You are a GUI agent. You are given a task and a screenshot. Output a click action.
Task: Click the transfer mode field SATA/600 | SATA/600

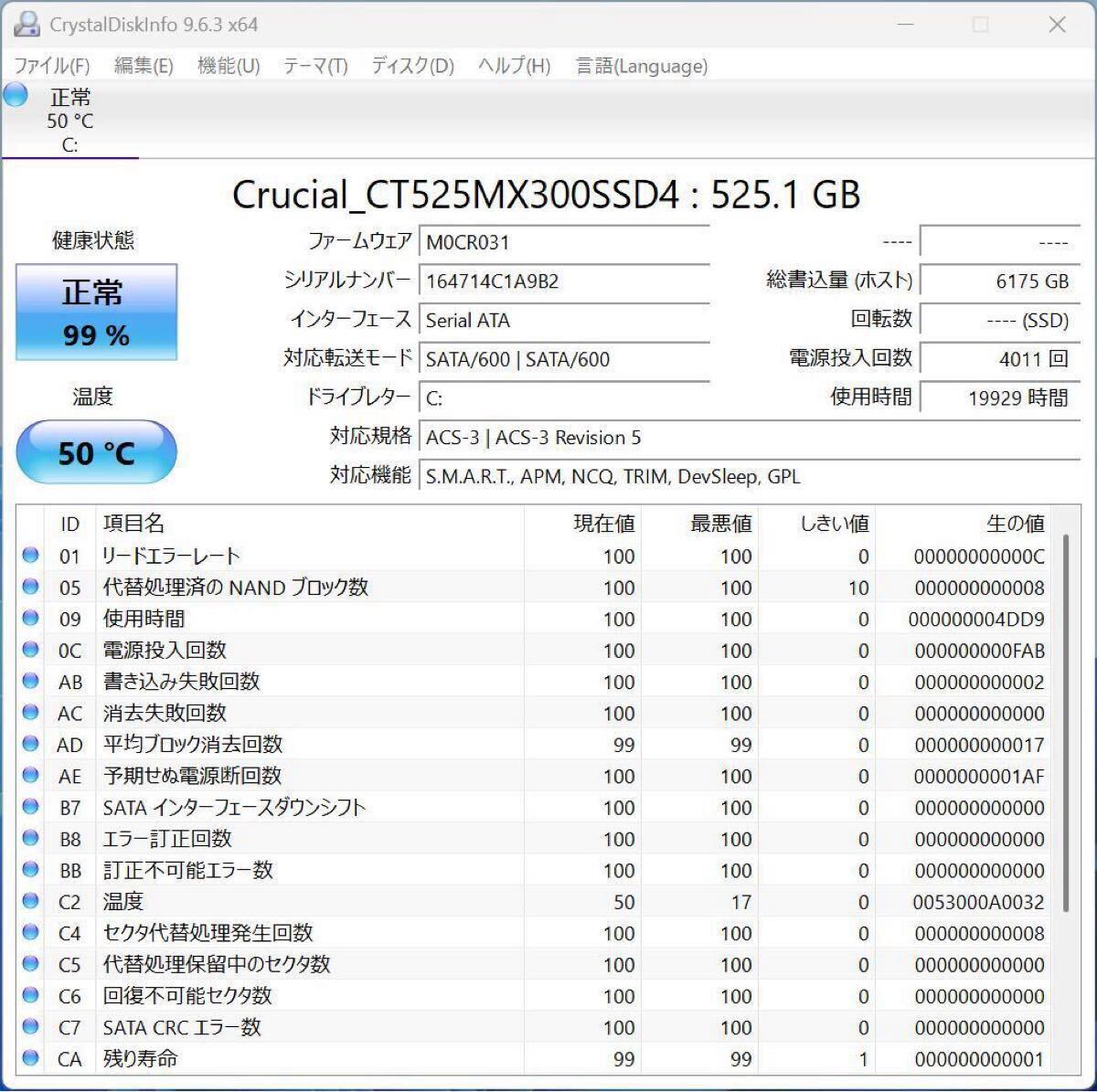(x=564, y=359)
